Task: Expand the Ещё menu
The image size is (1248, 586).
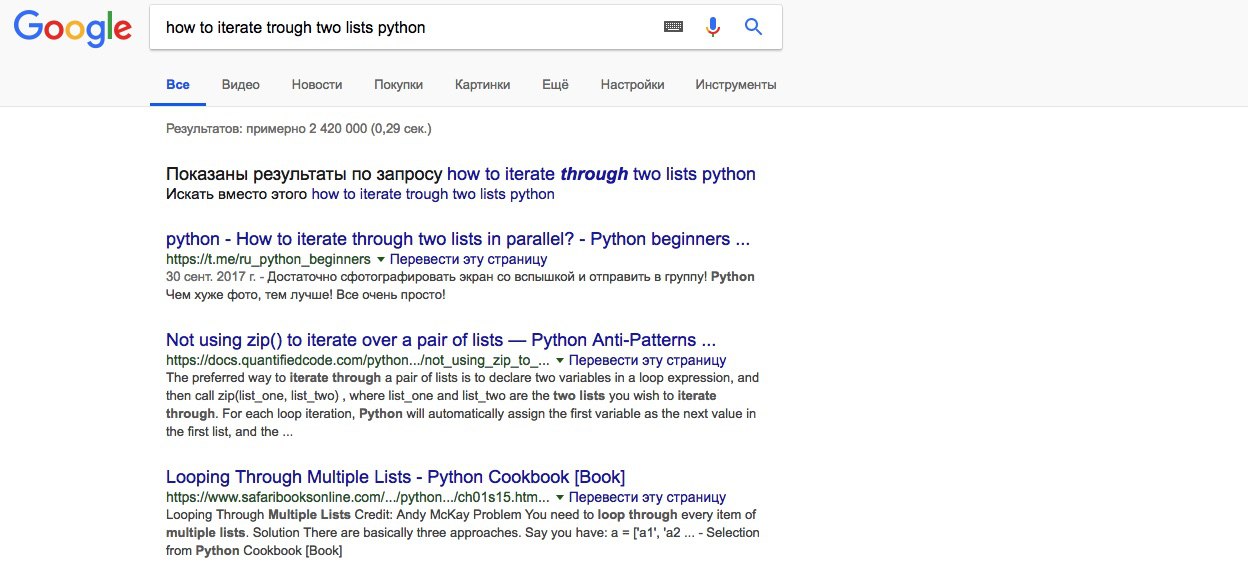Action: (x=555, y=85)
